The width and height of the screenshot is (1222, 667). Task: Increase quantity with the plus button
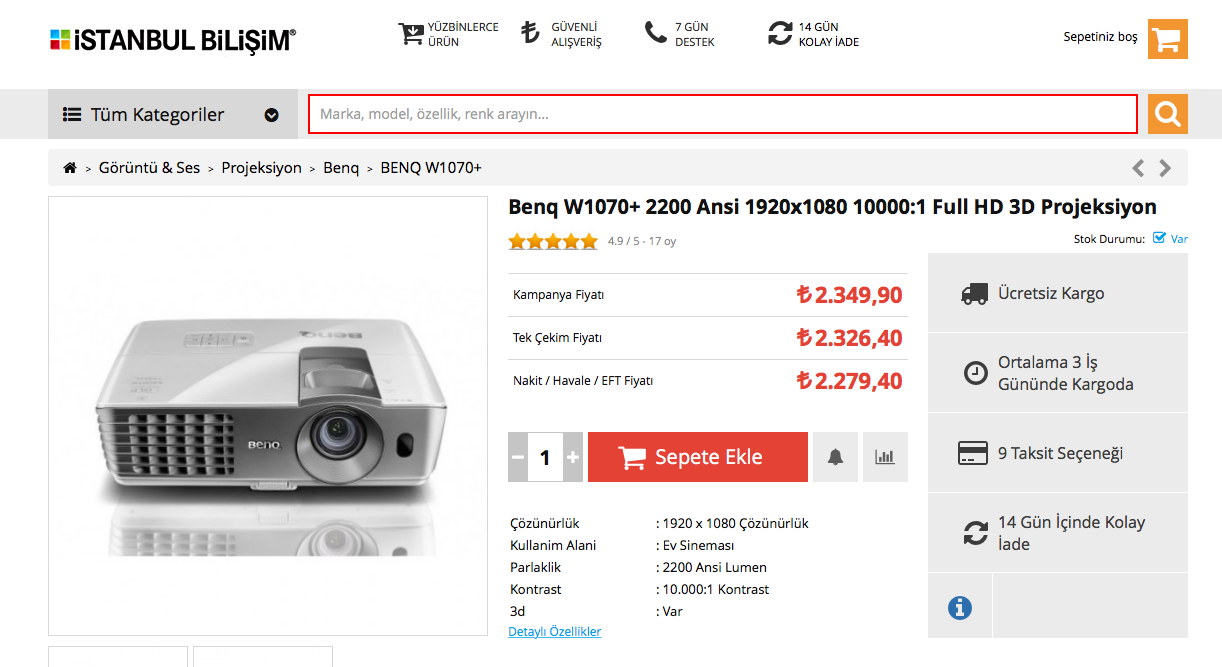pyautogui.click(x=573, y=457)
